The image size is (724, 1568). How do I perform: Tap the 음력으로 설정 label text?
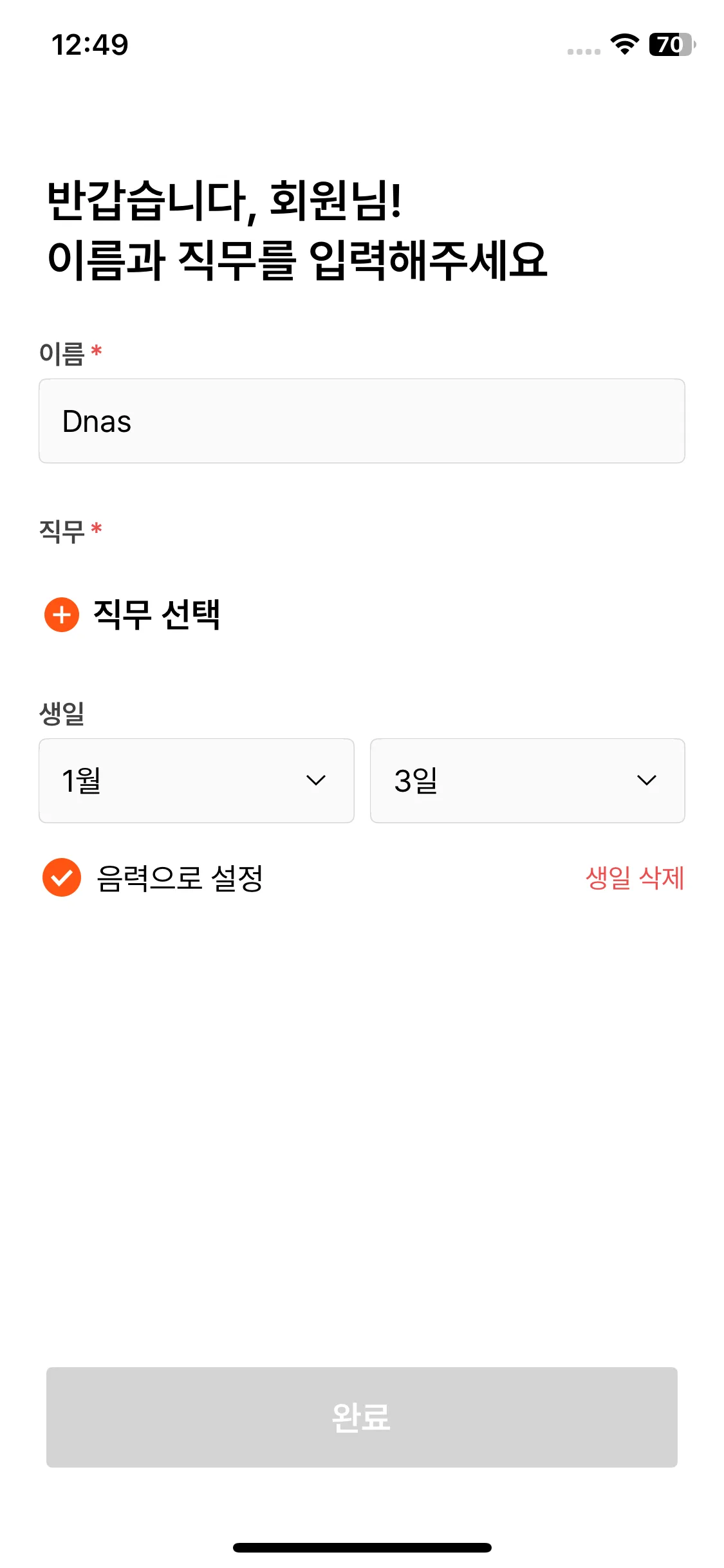(180, 878)
